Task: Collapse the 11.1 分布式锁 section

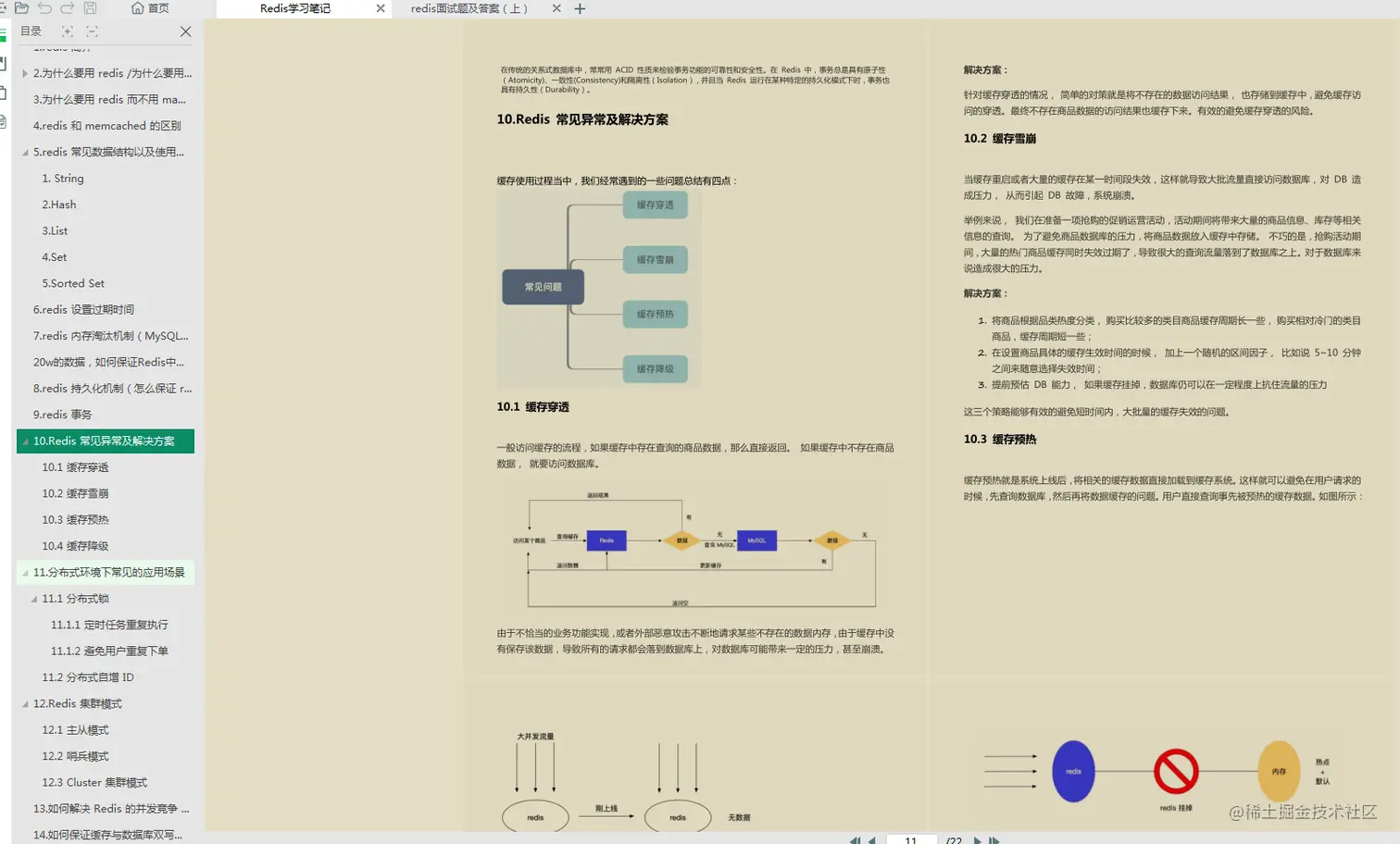Action: (x=35, y=598)
